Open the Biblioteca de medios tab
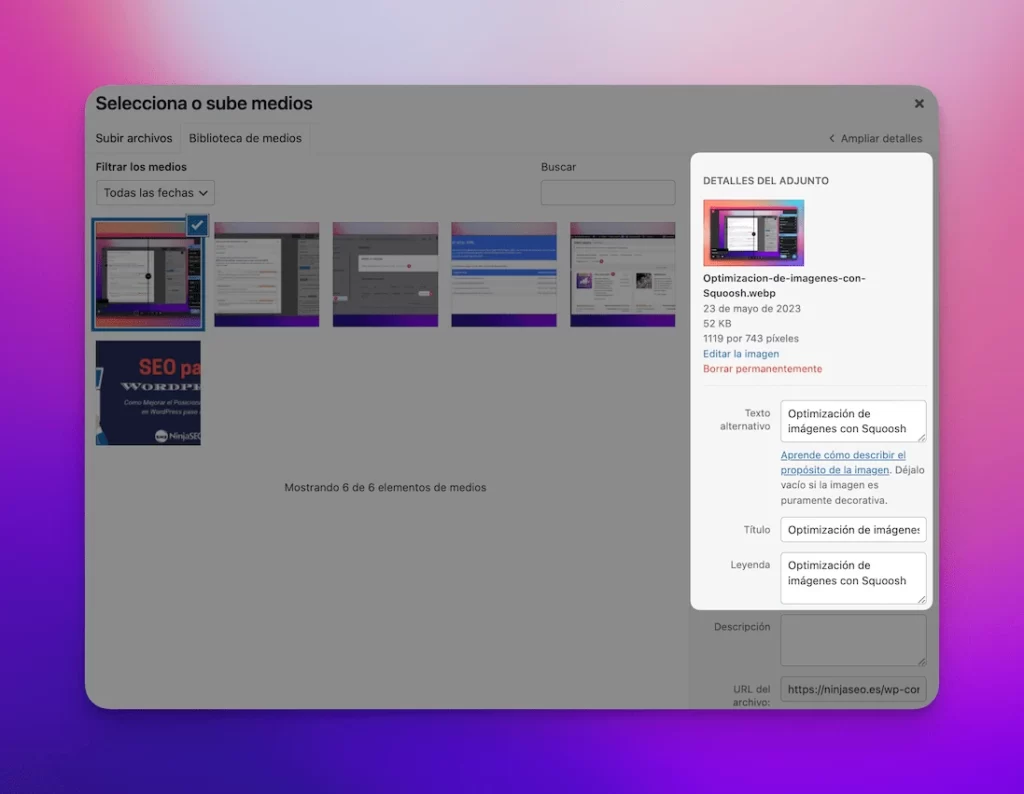1024x794 pixels. (x=245, y=139)
